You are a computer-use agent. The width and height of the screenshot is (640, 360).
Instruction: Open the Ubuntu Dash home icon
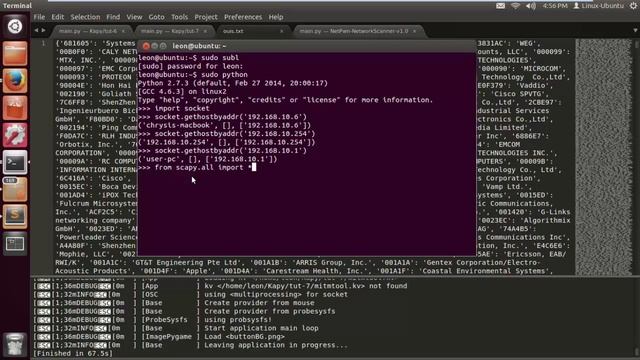point(15,27)
